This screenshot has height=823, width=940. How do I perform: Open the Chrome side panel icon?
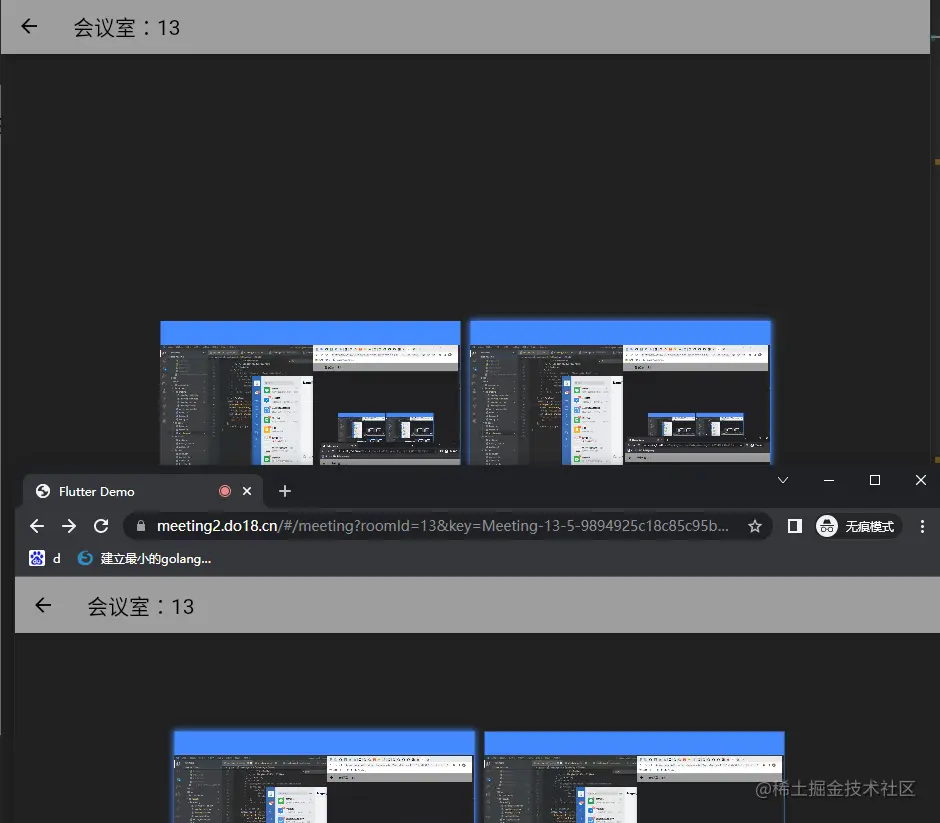tap(794, 525)
